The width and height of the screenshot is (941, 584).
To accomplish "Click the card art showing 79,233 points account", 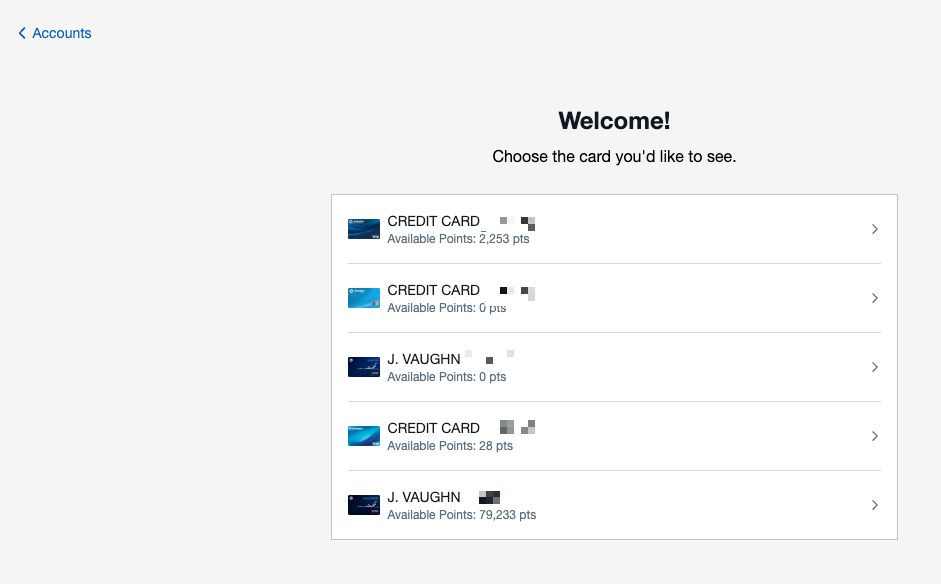I will point(363,504).
